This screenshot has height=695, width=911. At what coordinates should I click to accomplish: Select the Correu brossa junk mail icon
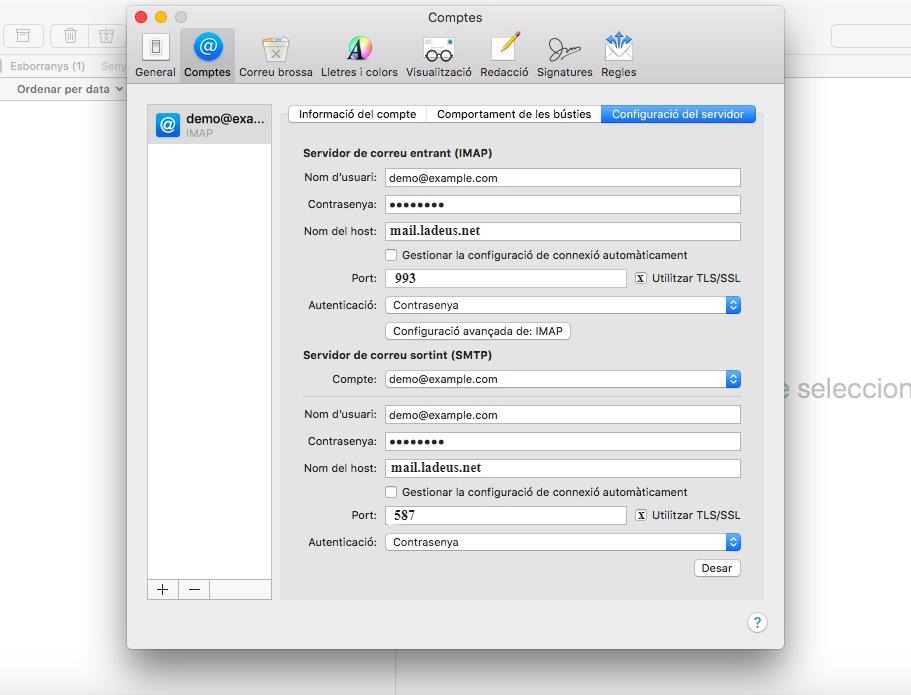pos(275,54)
